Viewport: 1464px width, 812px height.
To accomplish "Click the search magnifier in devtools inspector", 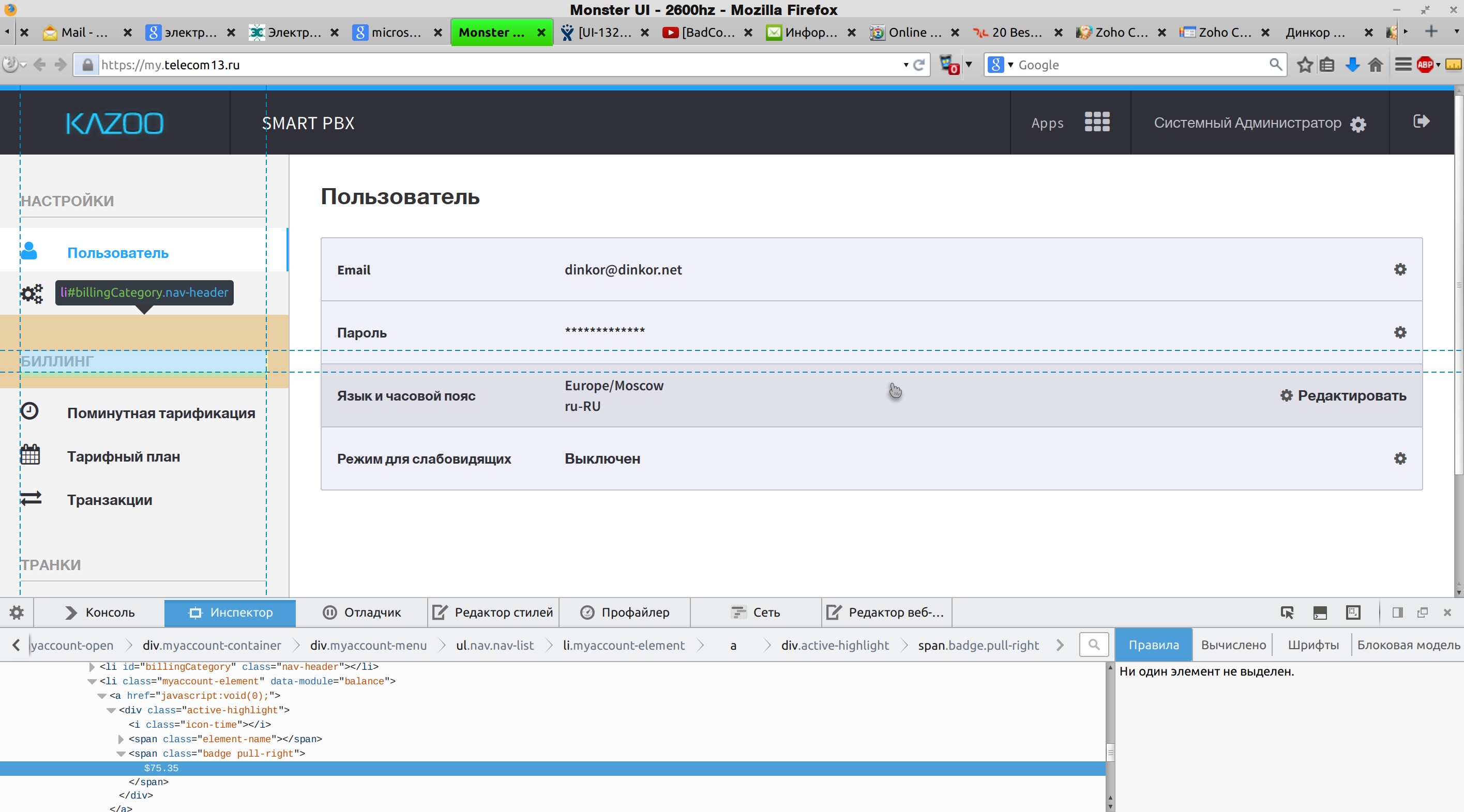I will click(1094, 645).
